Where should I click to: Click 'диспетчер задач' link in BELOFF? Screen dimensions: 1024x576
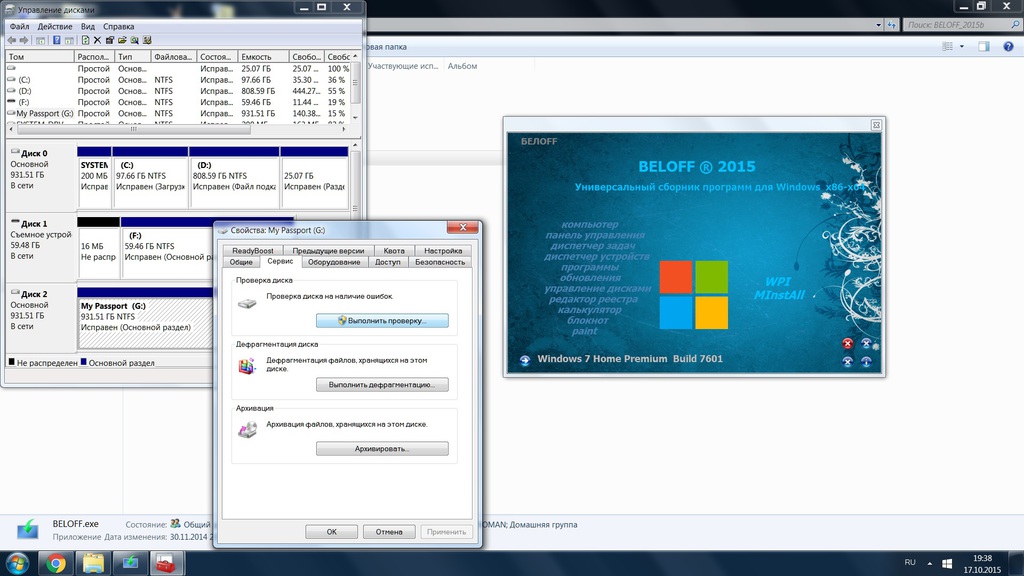click(x=592, y=246)
